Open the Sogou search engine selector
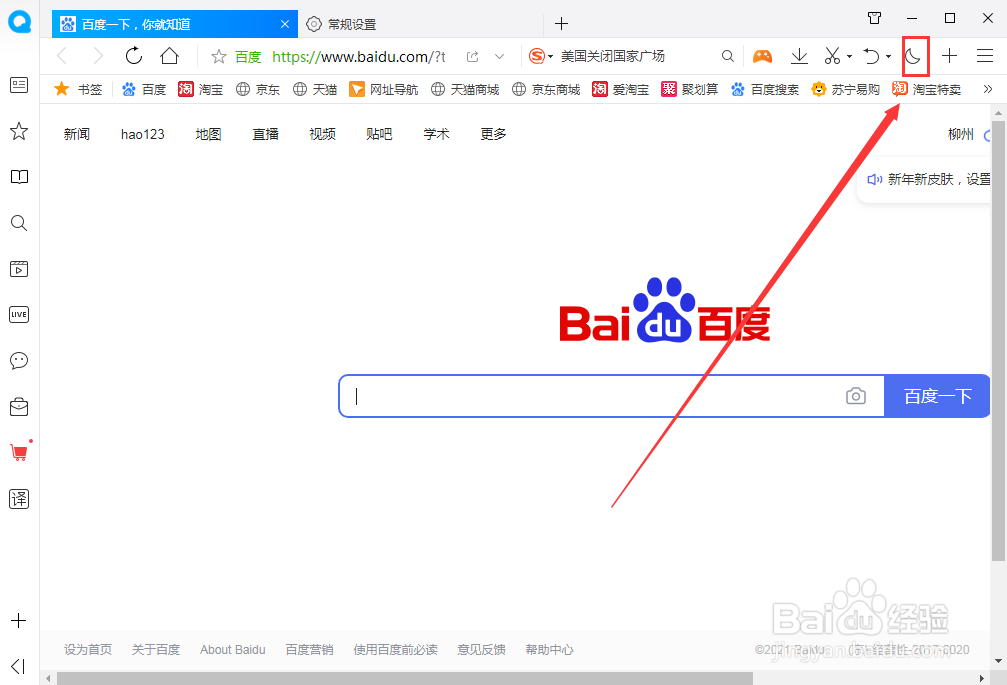The height and width of the screenshot is (685, 1007). coord(540,56)
